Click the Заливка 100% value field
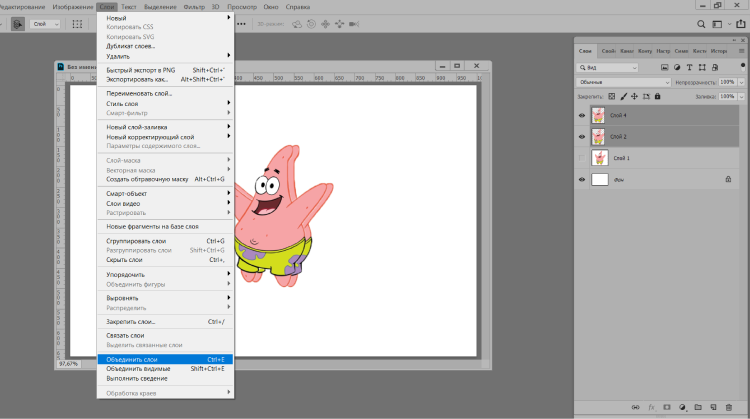750x419 pixels. pyautogui.click(x=728, y=97)
